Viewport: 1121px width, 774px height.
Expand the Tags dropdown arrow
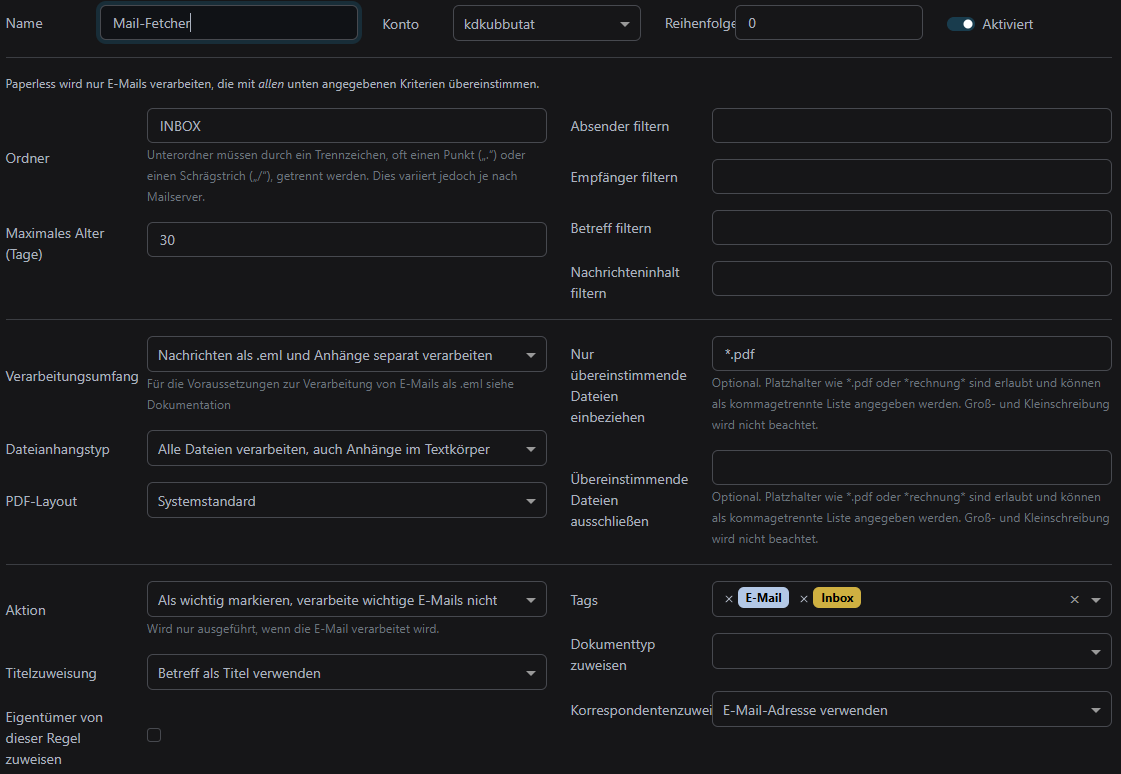click(1095, 600)
